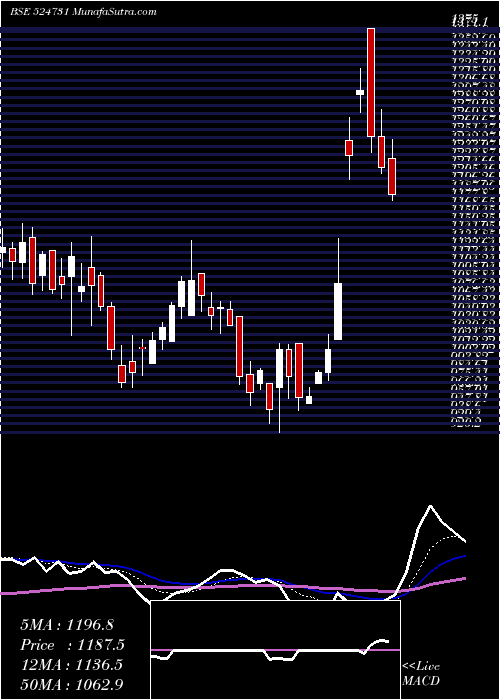The image size is (500, 700).
Task: Click the 'BSE 524731 MunafaSutra.com' chart title
Action: point(83,12)
